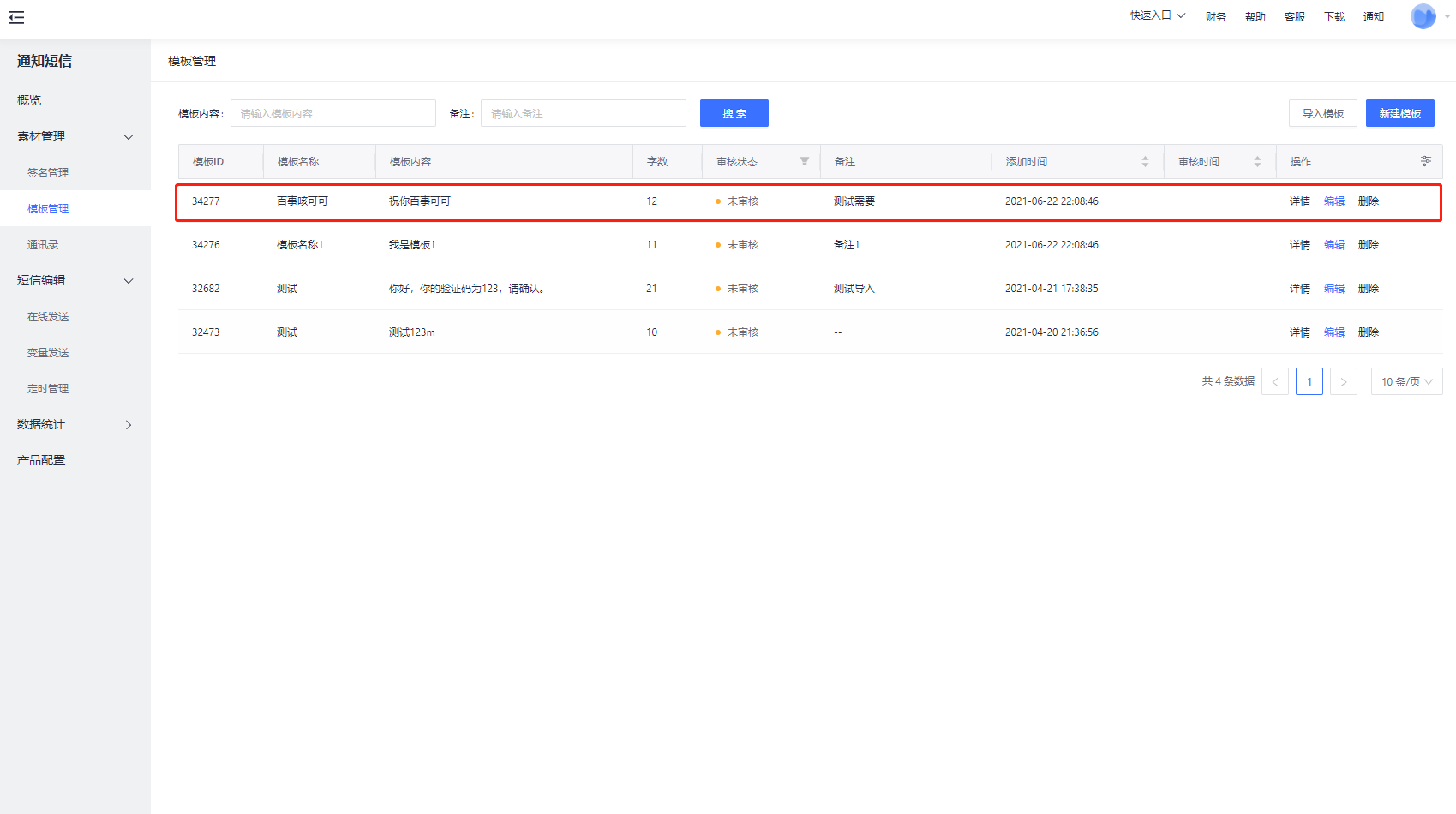
Task: Click the 新建模板 button
Action: pos(1400,113)
